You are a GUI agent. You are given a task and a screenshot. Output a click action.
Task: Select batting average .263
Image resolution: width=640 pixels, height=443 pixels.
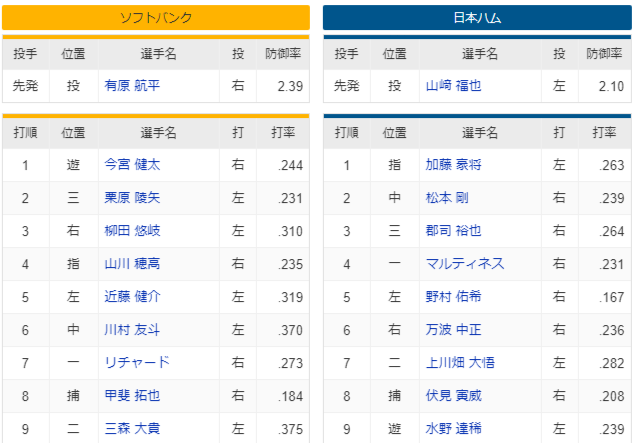pyautogui.click(x=611, y=165)
